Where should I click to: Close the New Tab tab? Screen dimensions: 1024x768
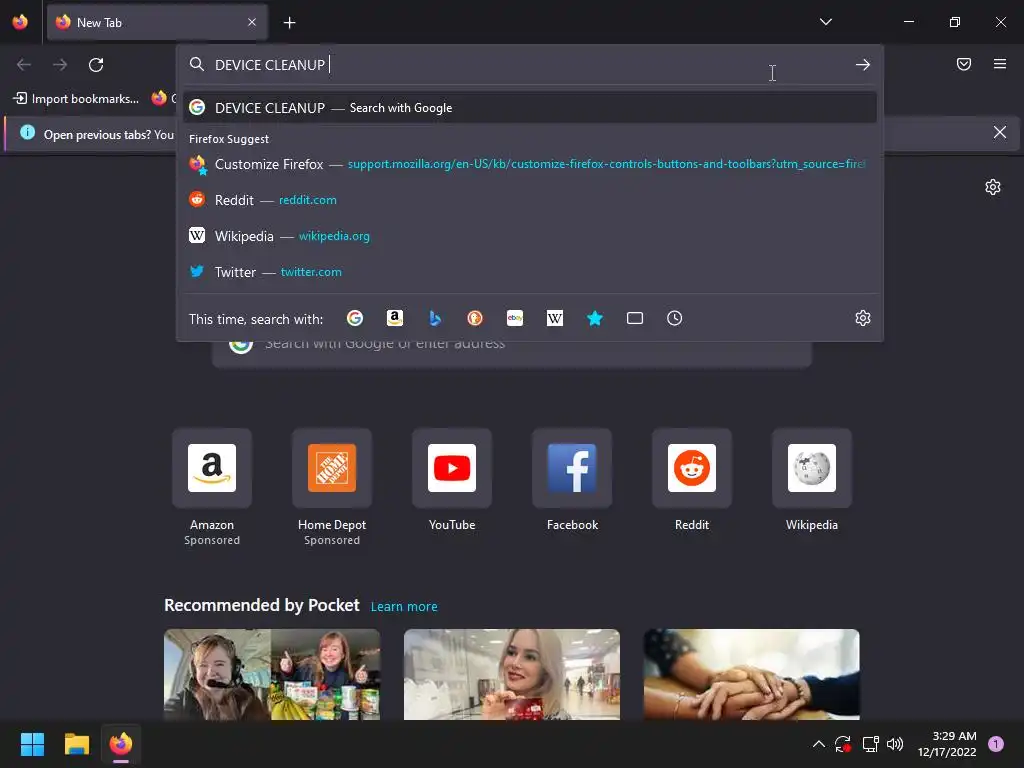[252, 22]
